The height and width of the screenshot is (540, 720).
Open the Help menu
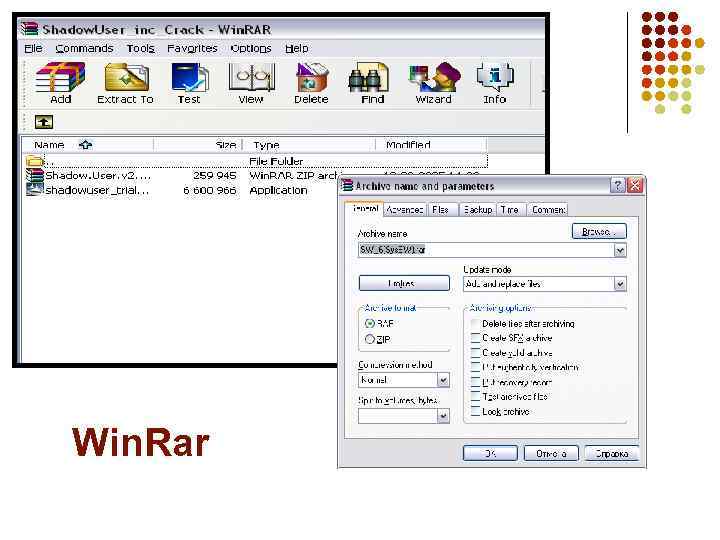297,48
